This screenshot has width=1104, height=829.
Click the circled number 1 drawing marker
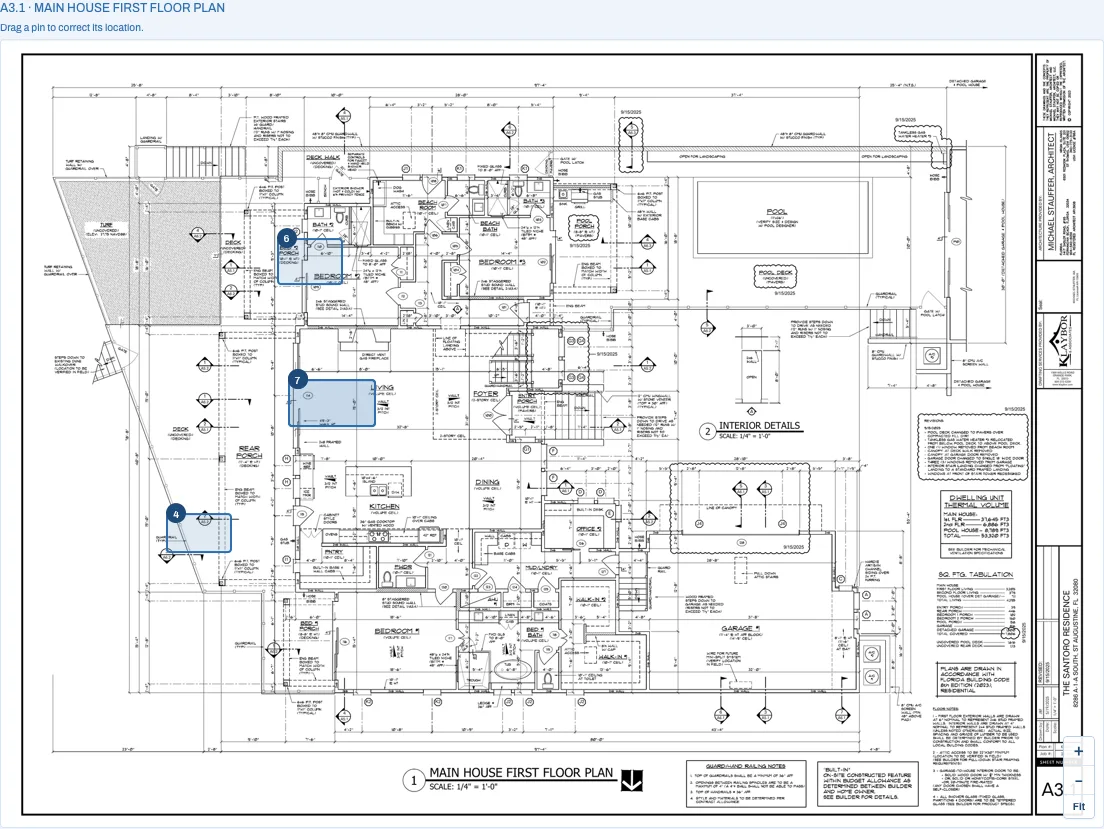[413, 780]
